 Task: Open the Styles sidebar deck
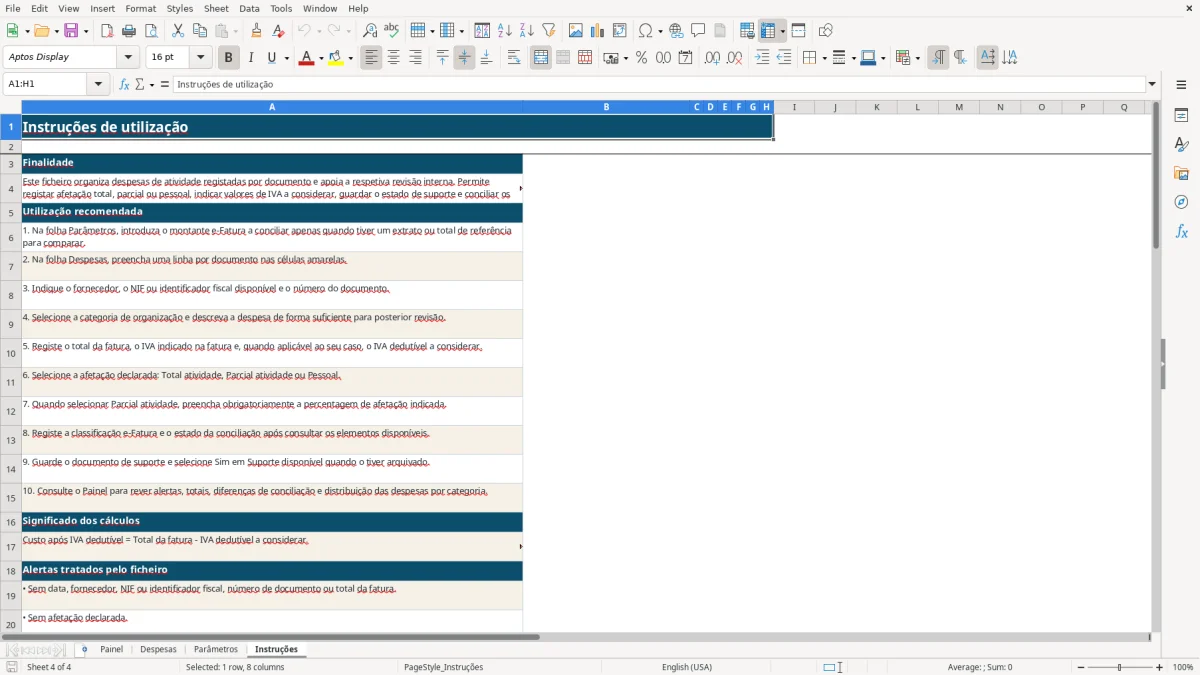[x=1181, y=145]
